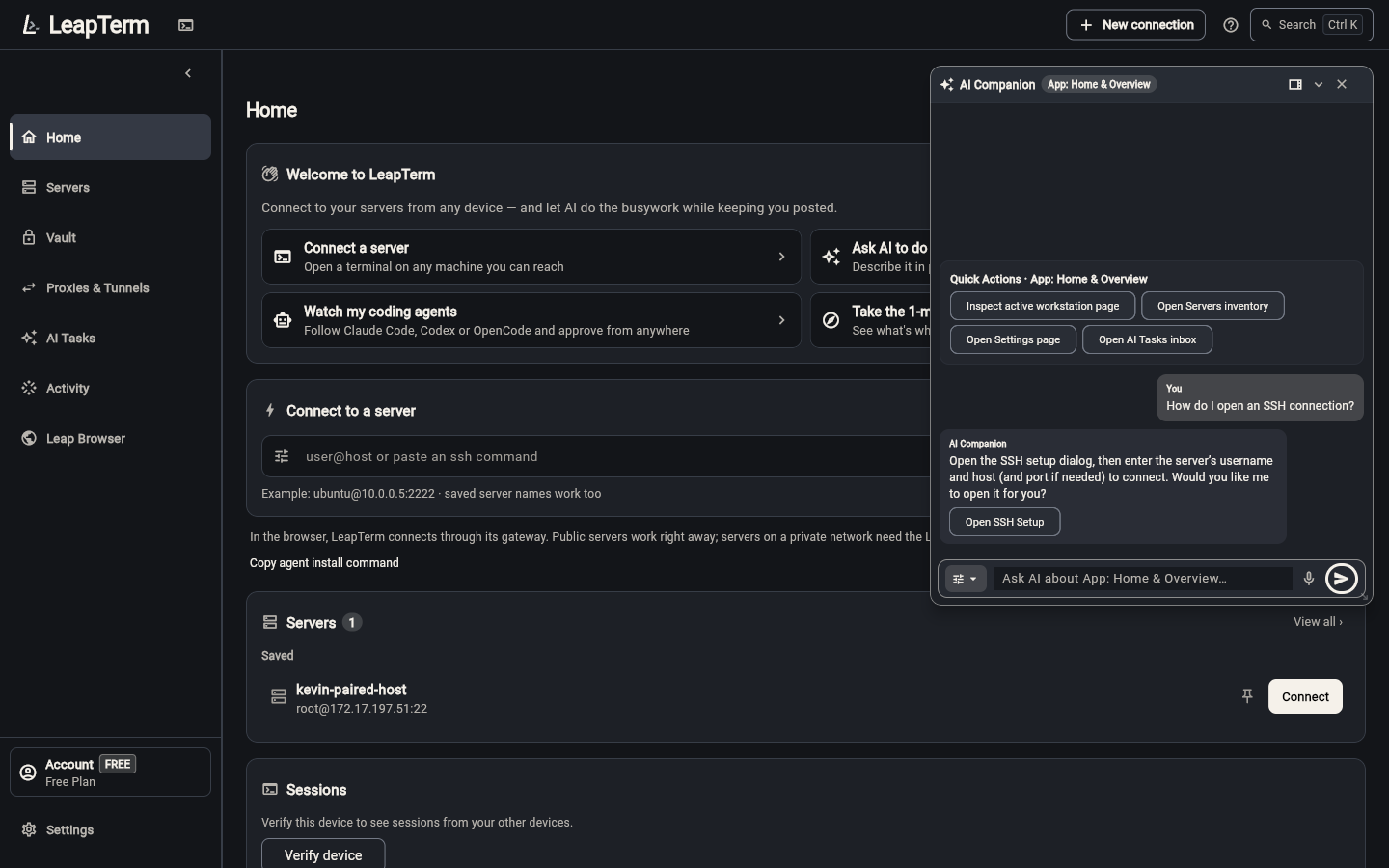The height and width of the screenshot is (868, 1389).
Task: Open Leap Browser in the sidebar
Action: click(110, 438)
